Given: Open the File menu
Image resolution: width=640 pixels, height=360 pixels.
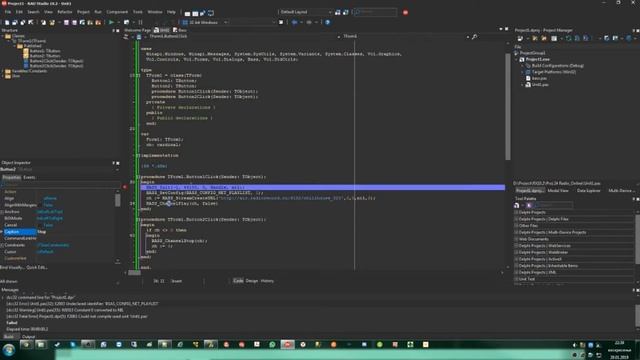Looking at the screenshot, I should point(8,12).
